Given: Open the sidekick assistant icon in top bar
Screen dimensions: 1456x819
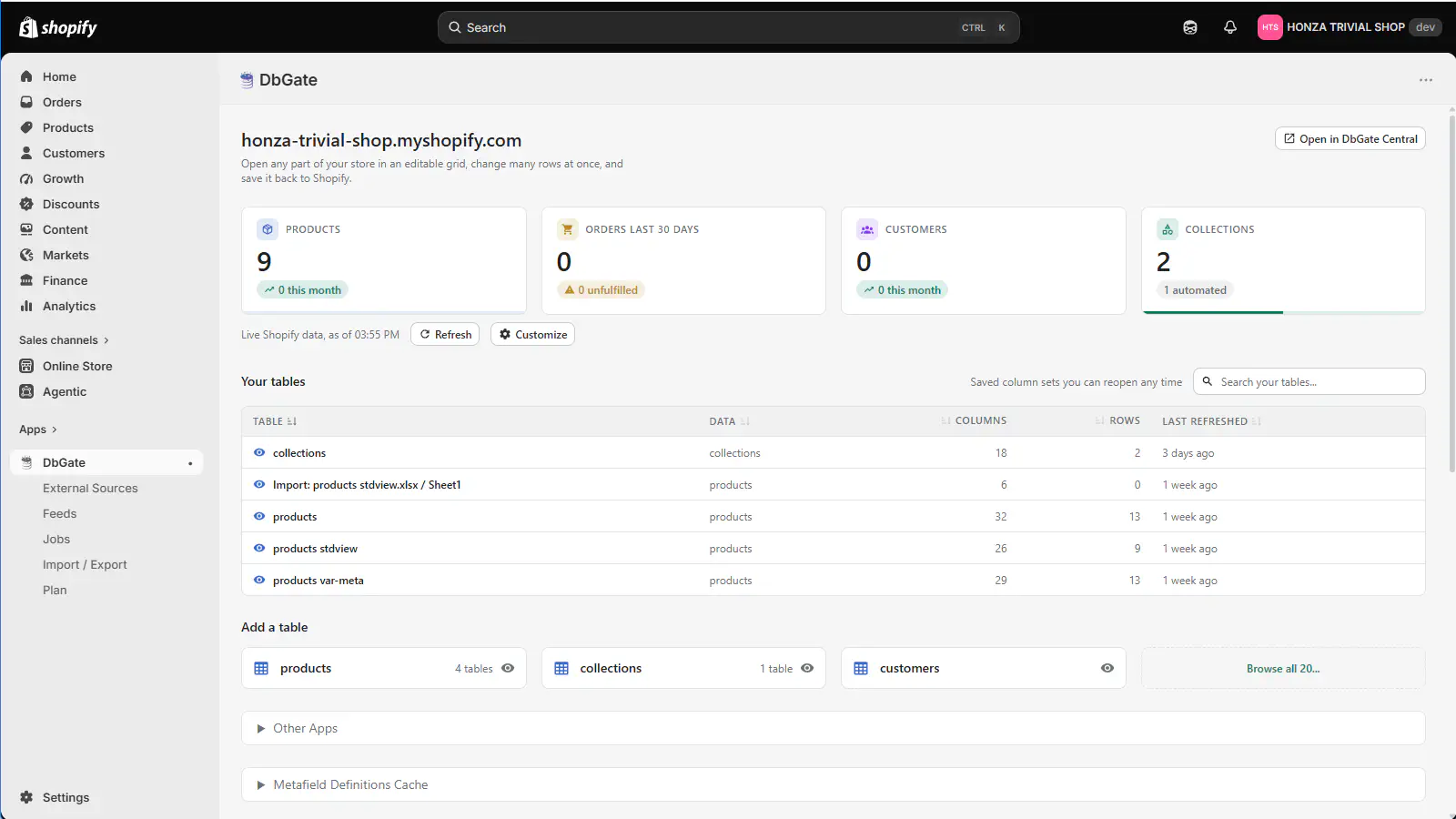Looking at the screenshot, I should point(1190,27).
